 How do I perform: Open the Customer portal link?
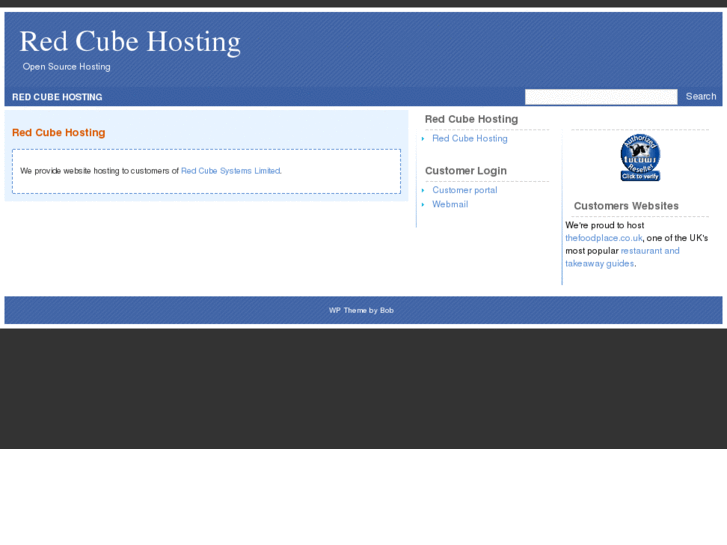pos(465,190)
